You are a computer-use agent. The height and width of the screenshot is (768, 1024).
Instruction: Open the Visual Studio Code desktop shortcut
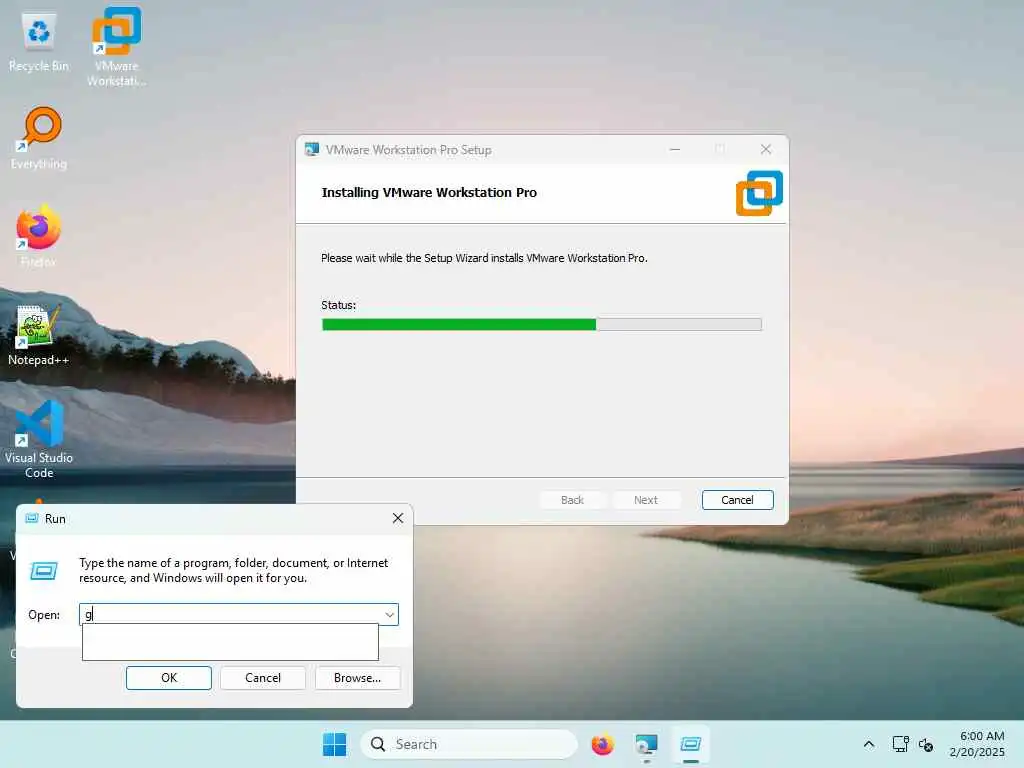pyautogui.click(x=39, y=439)
